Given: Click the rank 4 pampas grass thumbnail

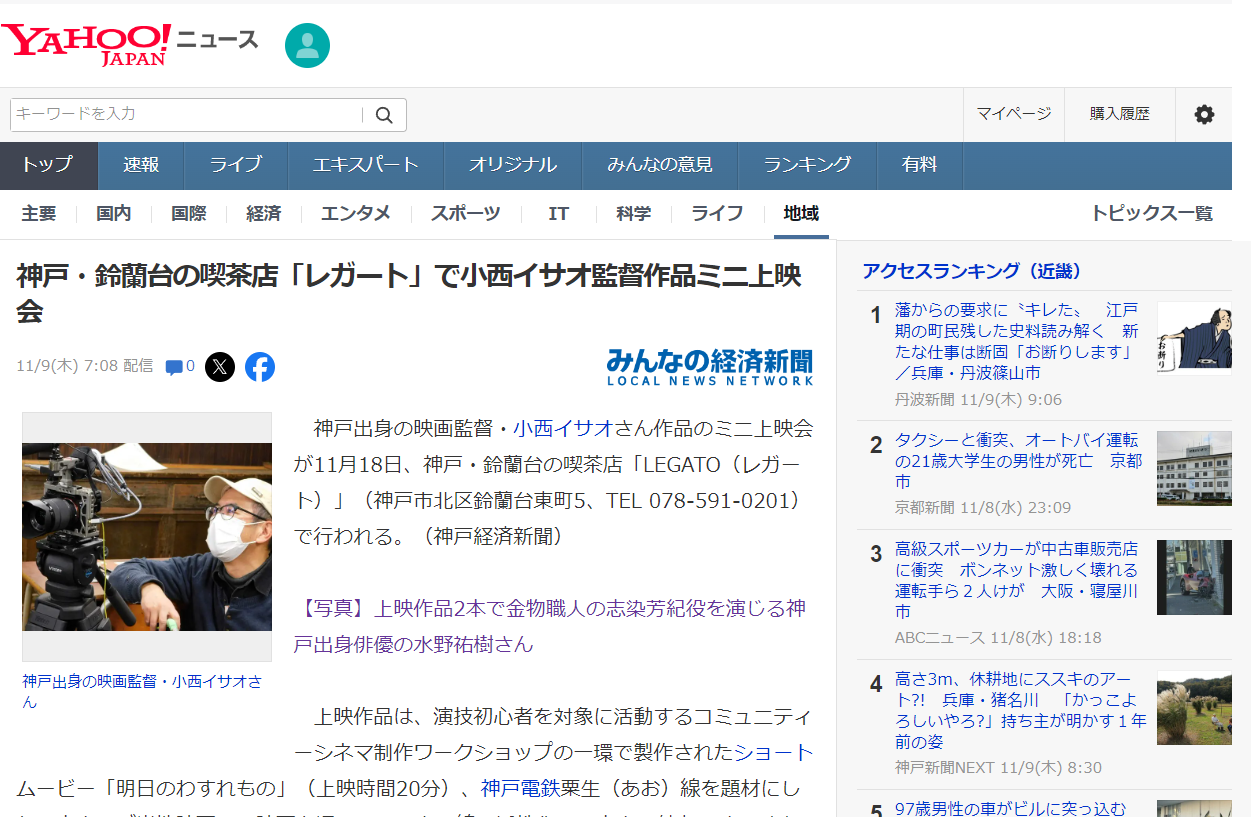Looking at the screenshot, I should [x=1193, y=708].
